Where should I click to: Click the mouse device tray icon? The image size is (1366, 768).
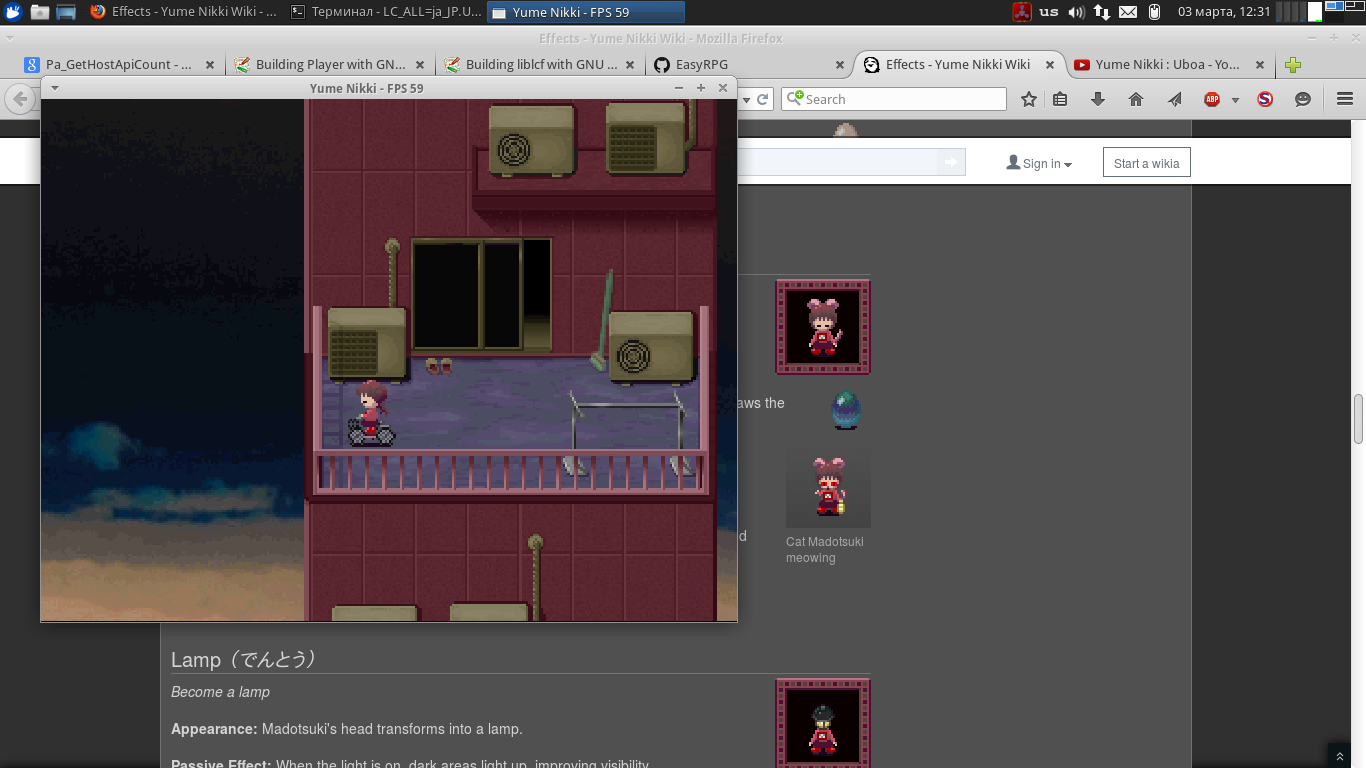(1154, 12)
